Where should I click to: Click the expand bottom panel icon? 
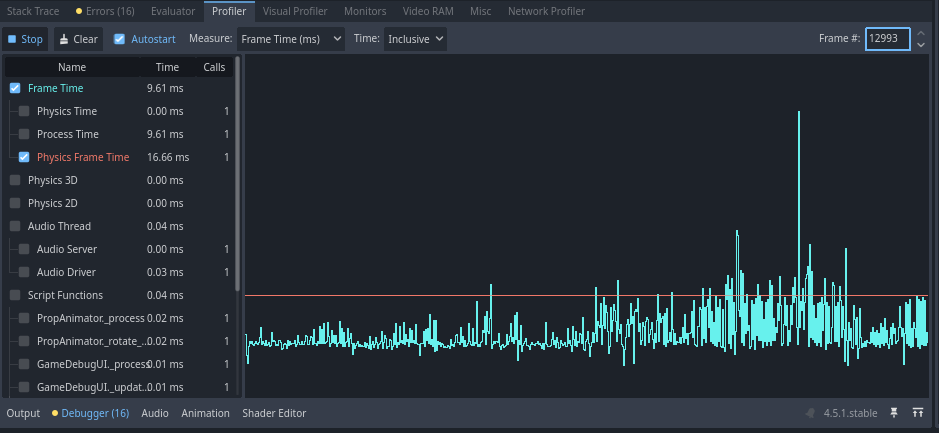coord(917,413)
